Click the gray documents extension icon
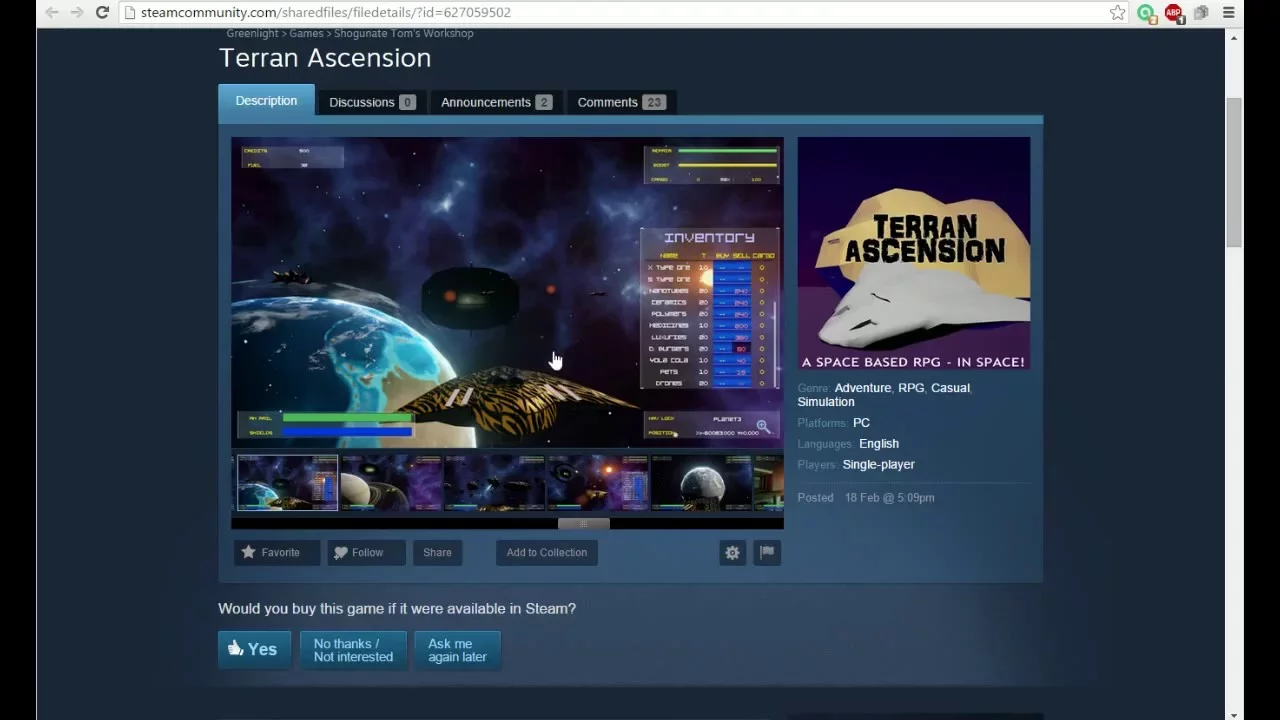Viewport: 1280px width, 720px height. [x=1201, y=13]
